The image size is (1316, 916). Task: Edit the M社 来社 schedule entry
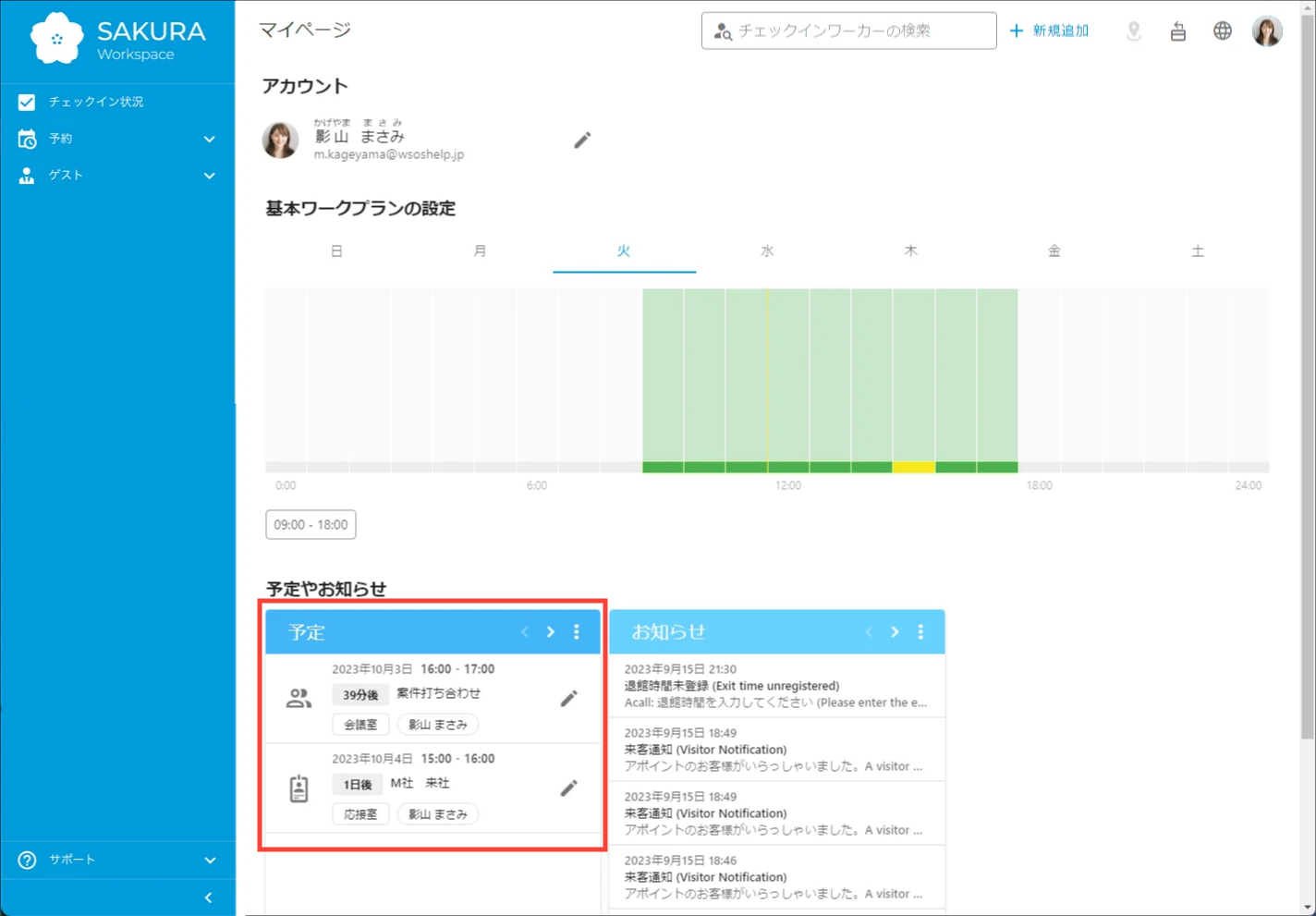569,788
